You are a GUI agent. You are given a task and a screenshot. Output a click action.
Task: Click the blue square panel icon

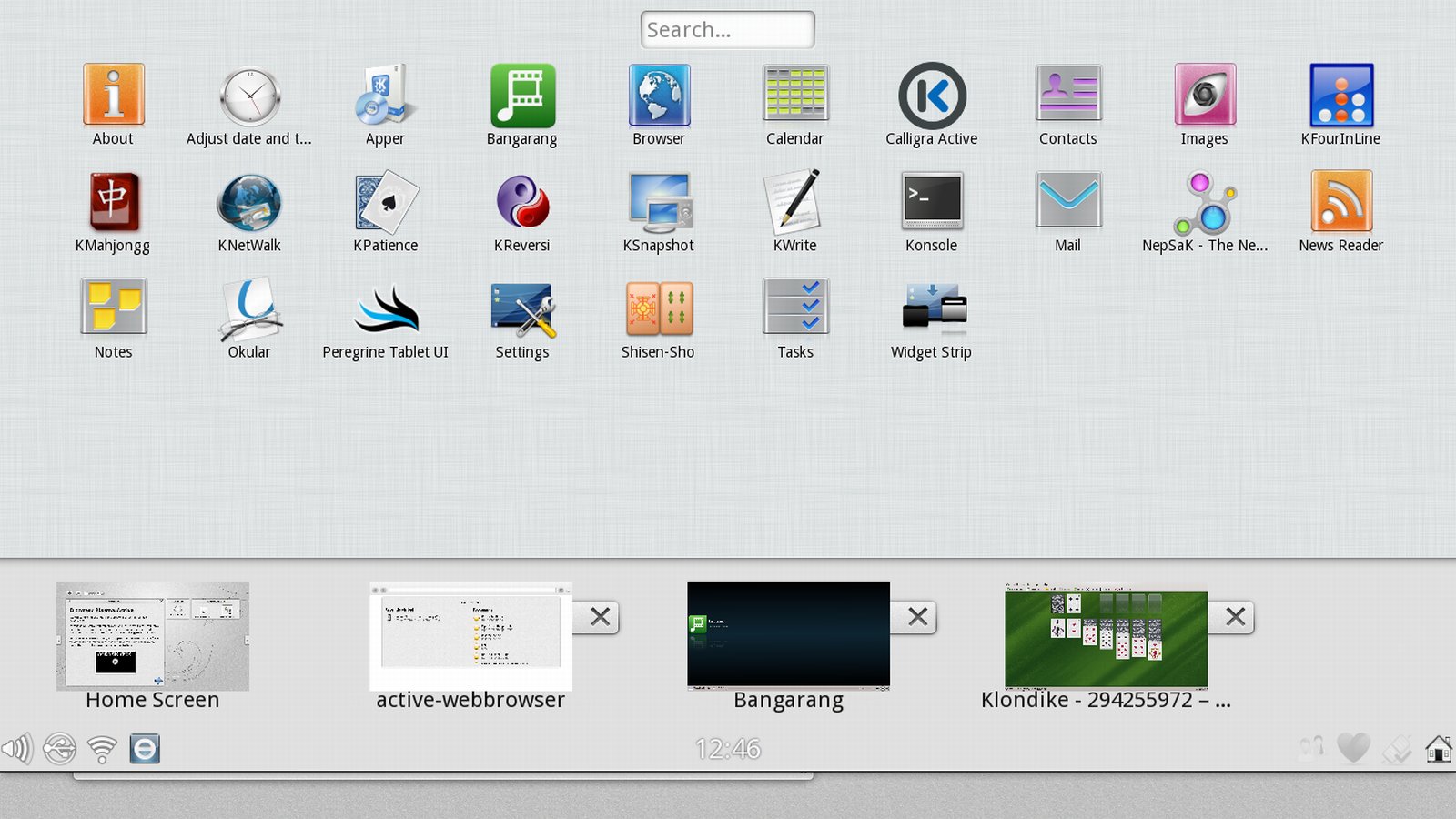(x=145, y=749)
